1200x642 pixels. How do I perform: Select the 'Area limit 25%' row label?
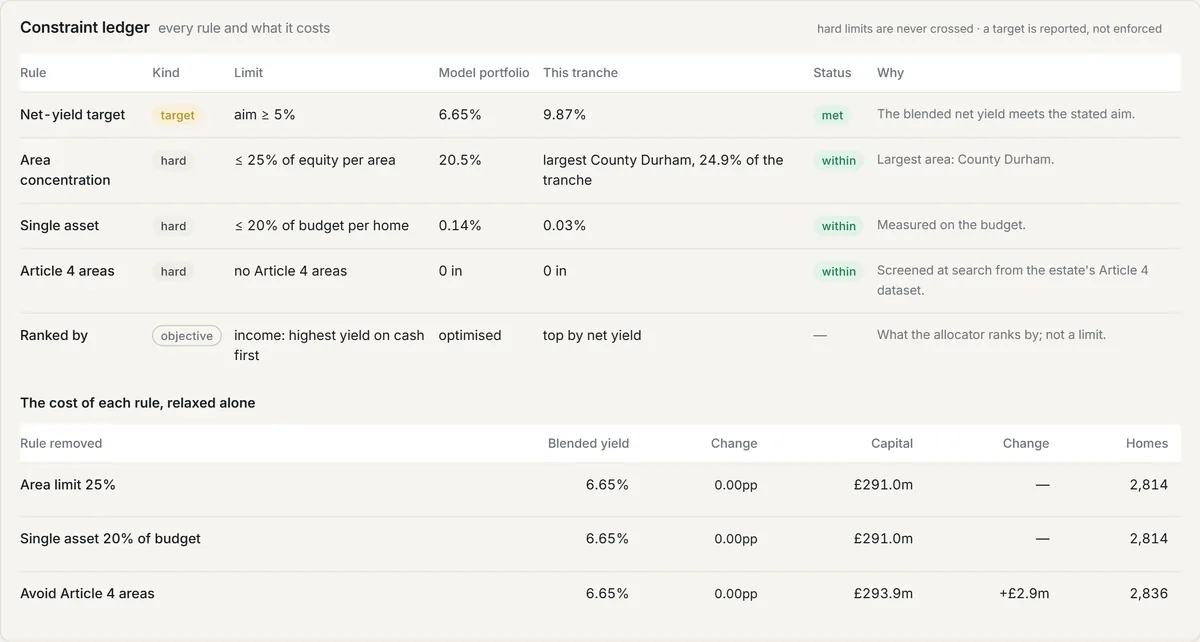click(68, 485)
